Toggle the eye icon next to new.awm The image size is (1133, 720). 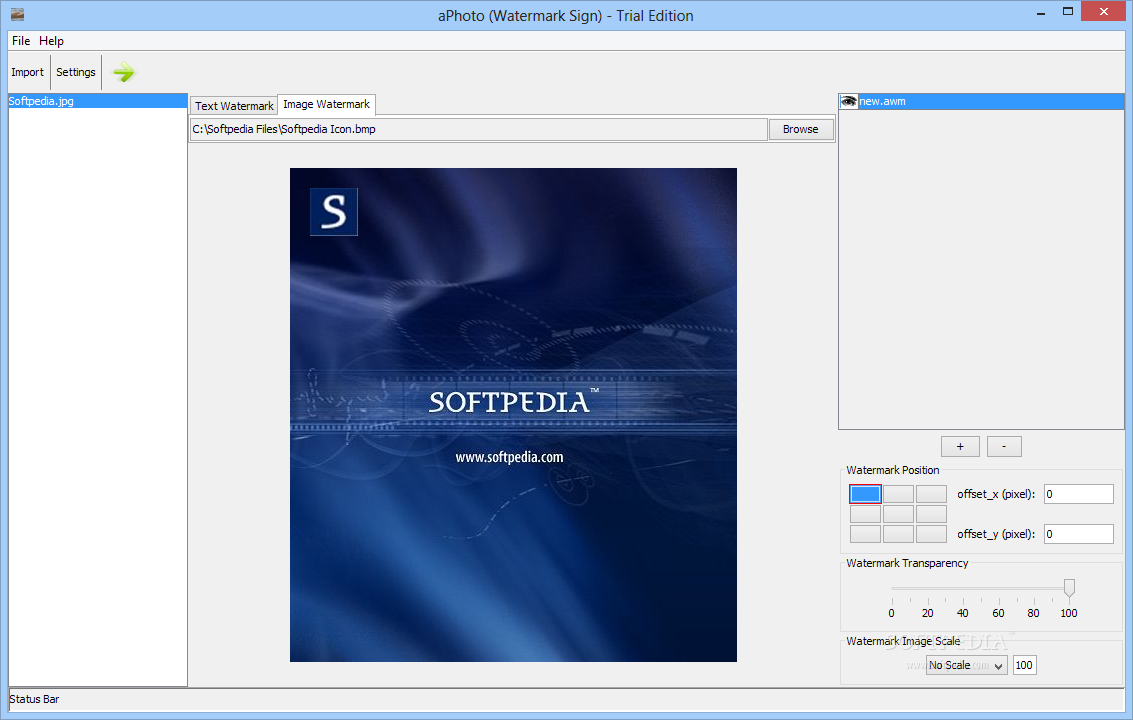[x=848, y=101]
